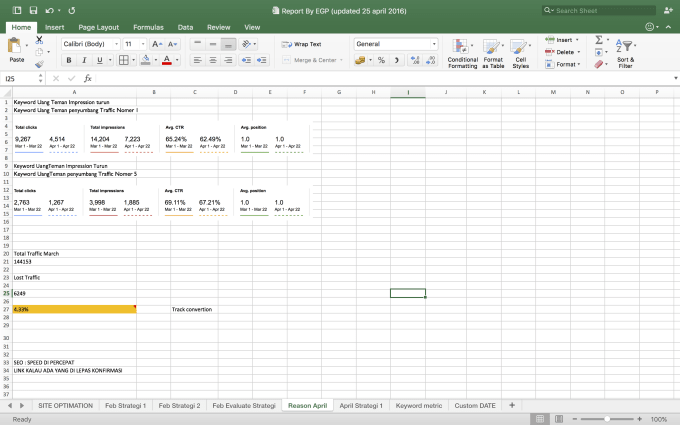Switch to the Insert ribbon tab
The width and height of the screenshot is (680, 425).
(x=54, y=27)
